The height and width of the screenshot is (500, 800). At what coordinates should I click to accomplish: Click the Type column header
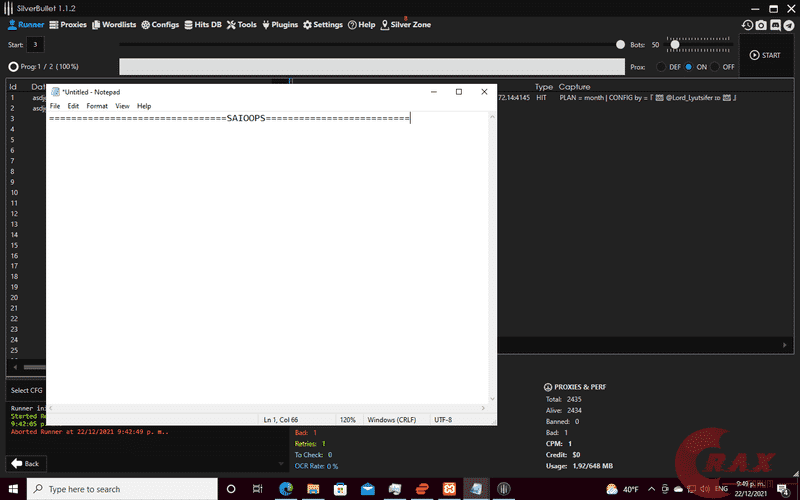pyautogui.click(x=543, y=87)
